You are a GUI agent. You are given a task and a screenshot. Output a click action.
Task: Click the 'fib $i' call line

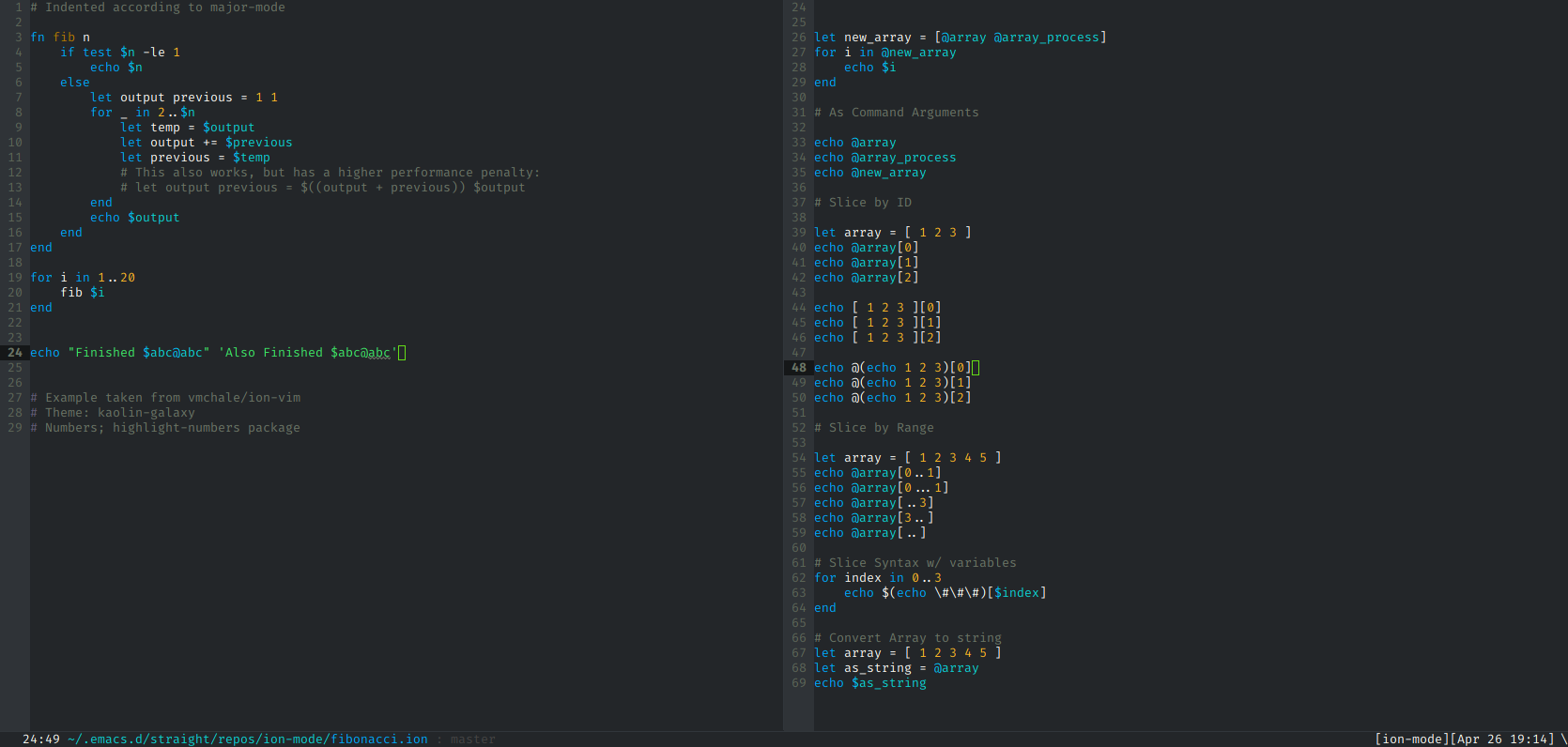coord(83,293)
